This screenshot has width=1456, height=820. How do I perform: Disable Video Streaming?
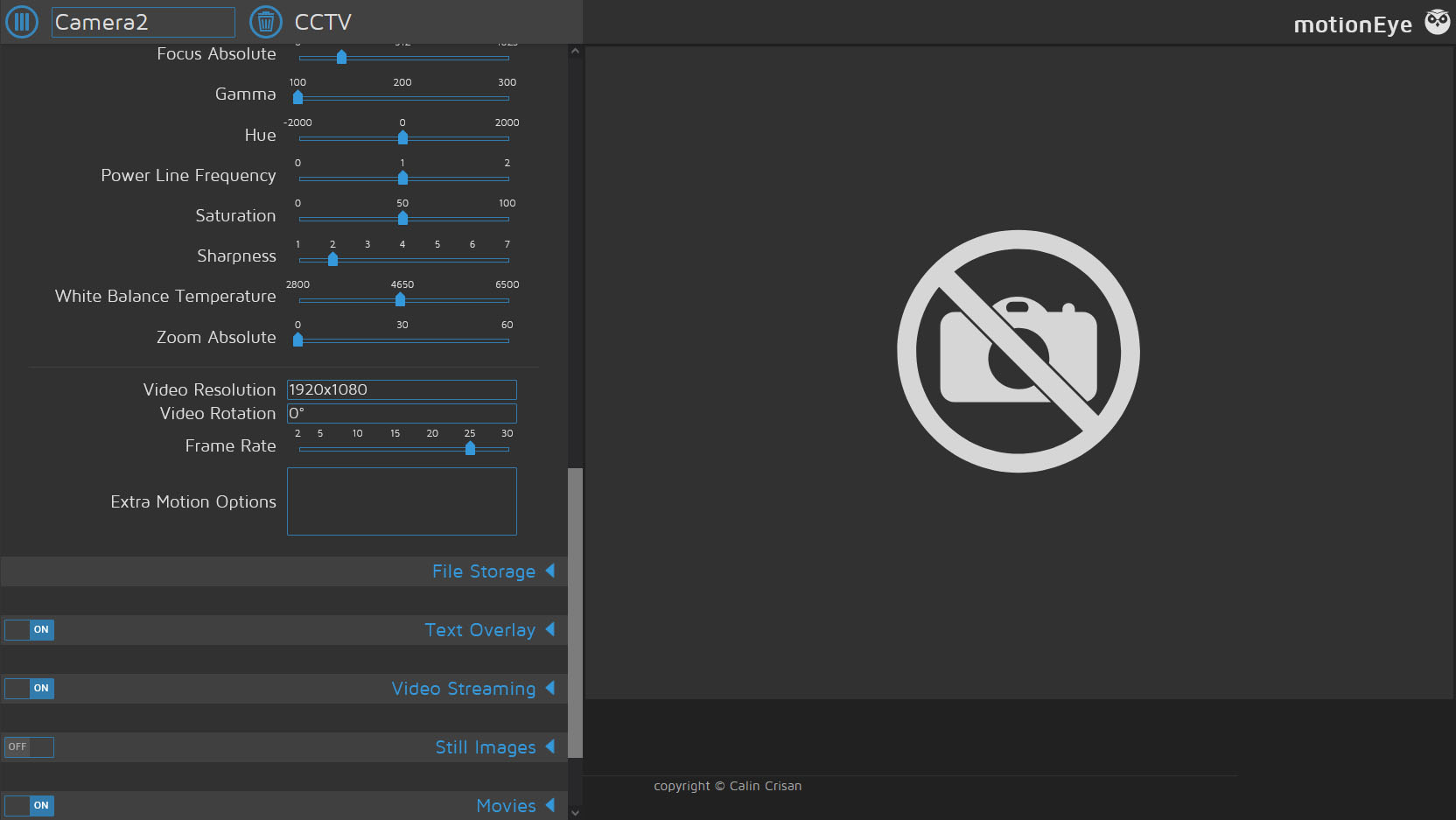pos(29,689)
